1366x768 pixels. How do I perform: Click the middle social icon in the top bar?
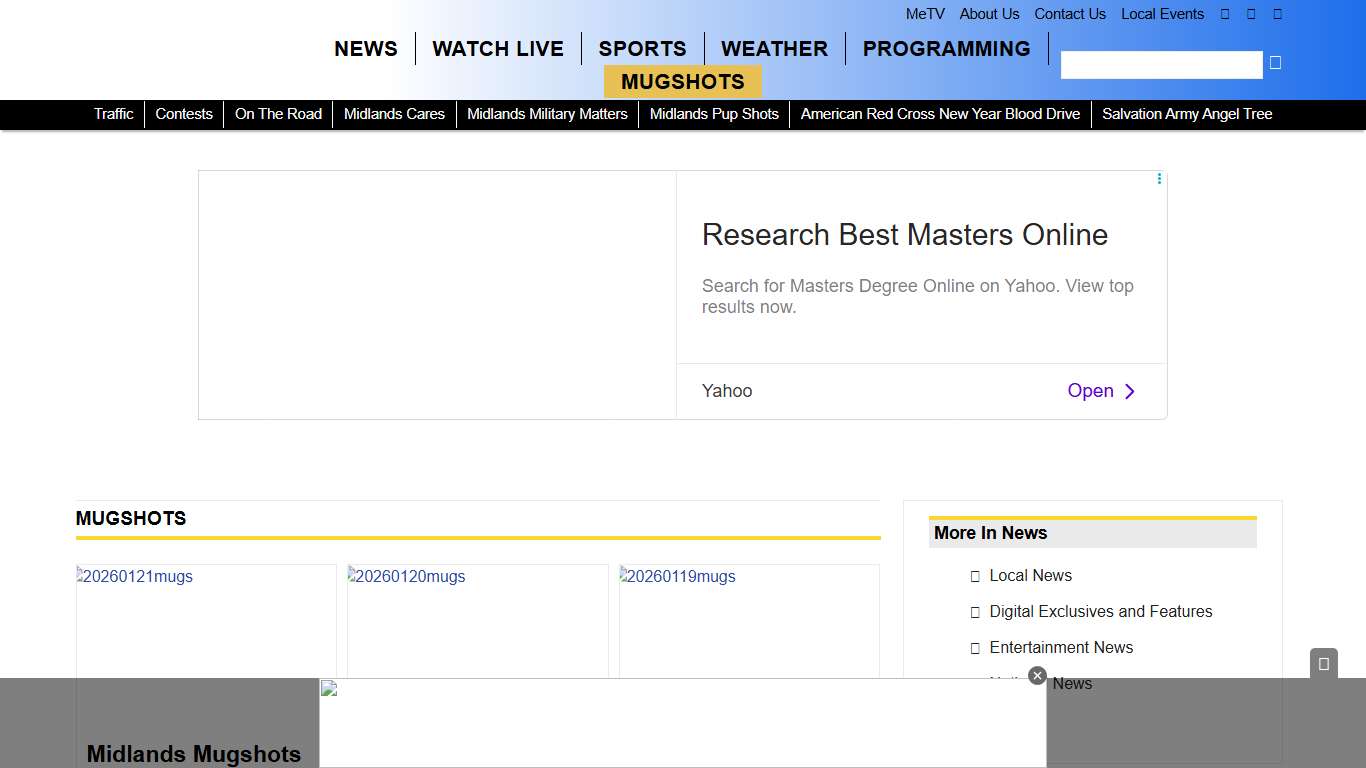coord(1251,14)
